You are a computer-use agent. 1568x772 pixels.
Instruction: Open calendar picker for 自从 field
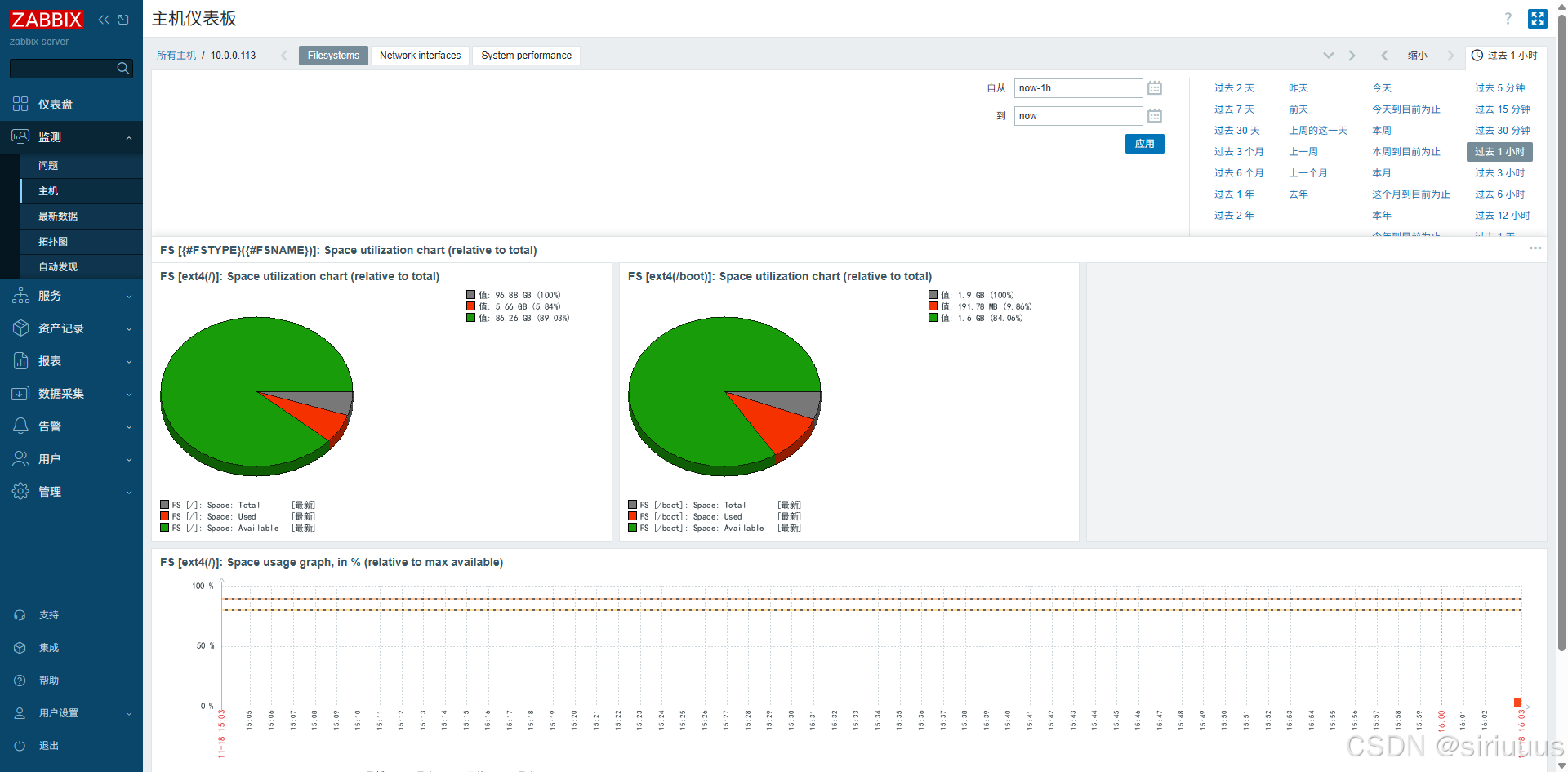click(x=1155, y=88)
